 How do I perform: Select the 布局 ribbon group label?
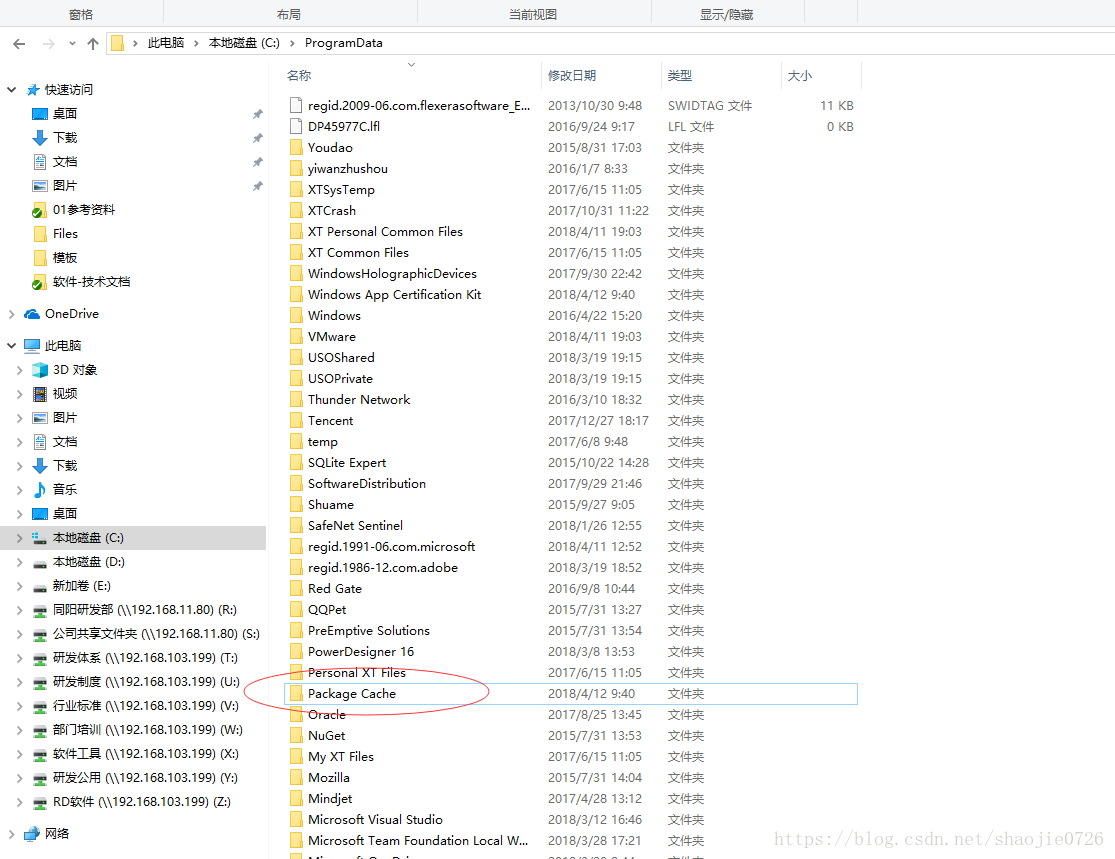[289, 14]
